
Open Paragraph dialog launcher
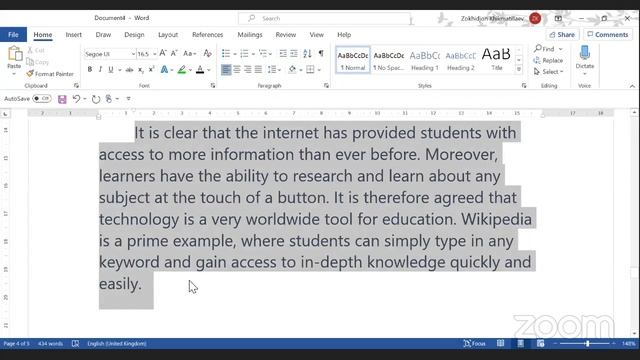tap(326, 86)
